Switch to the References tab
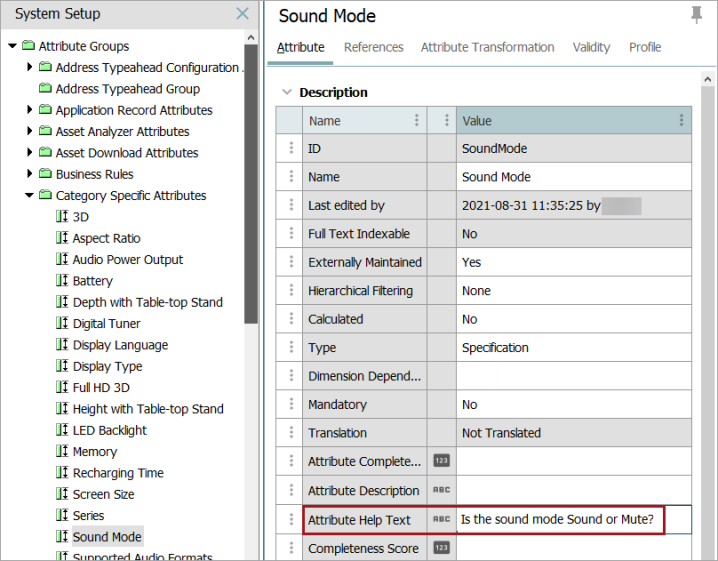 [374, 47]
